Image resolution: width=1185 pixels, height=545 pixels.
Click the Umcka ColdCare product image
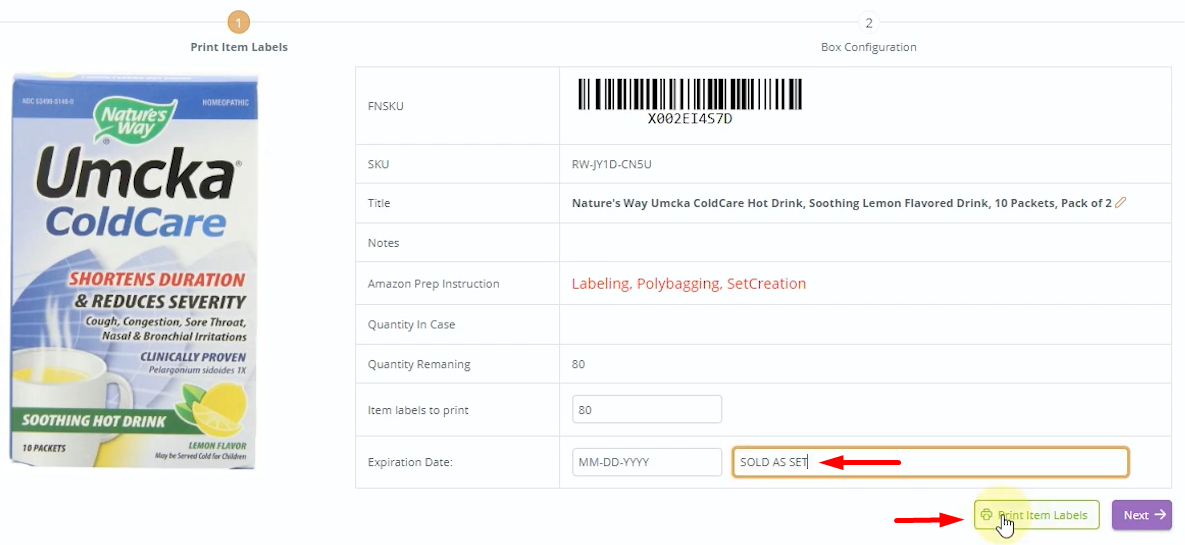[x=134, y=271]
